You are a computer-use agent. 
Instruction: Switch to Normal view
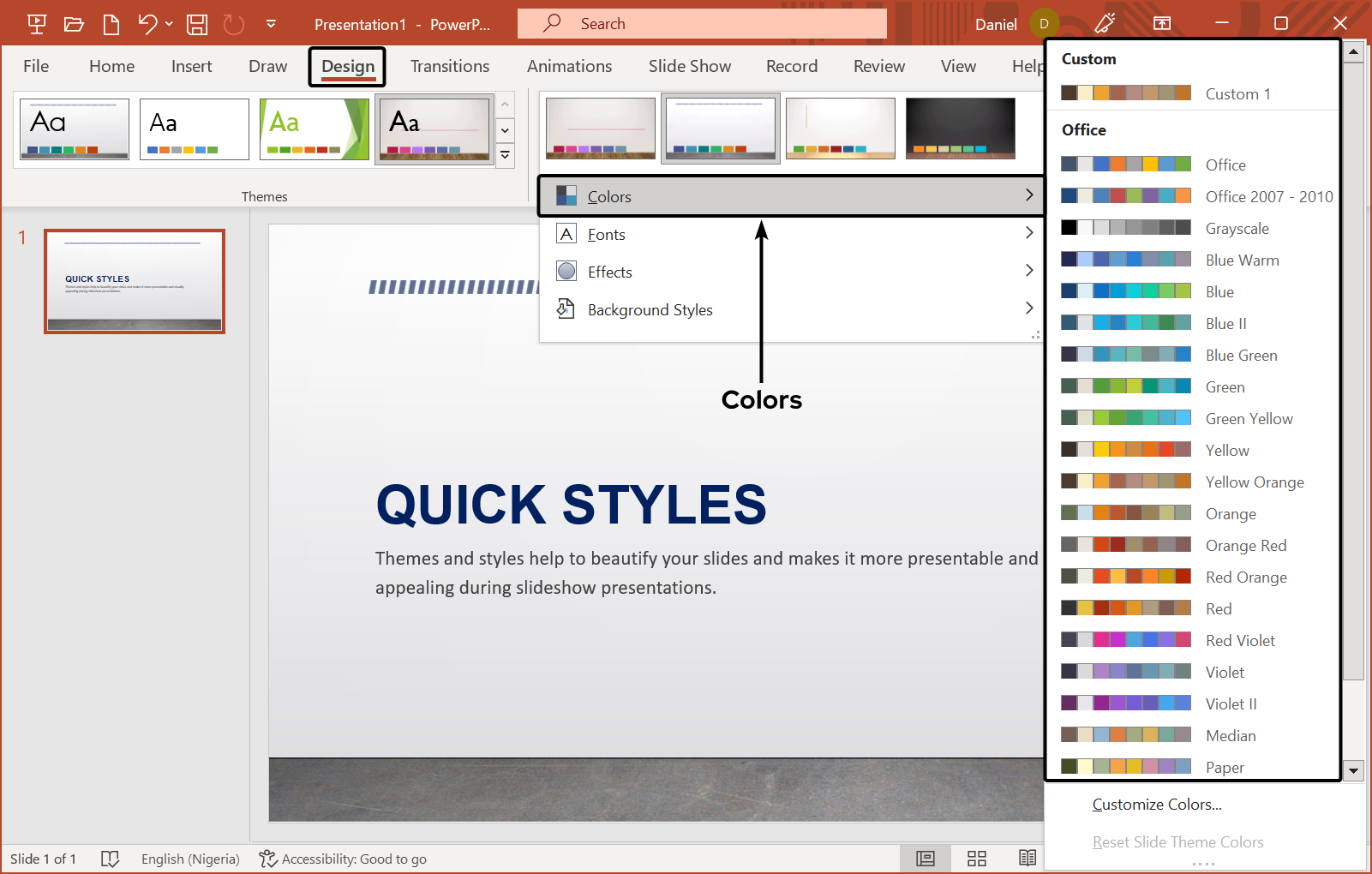point(925,858)
